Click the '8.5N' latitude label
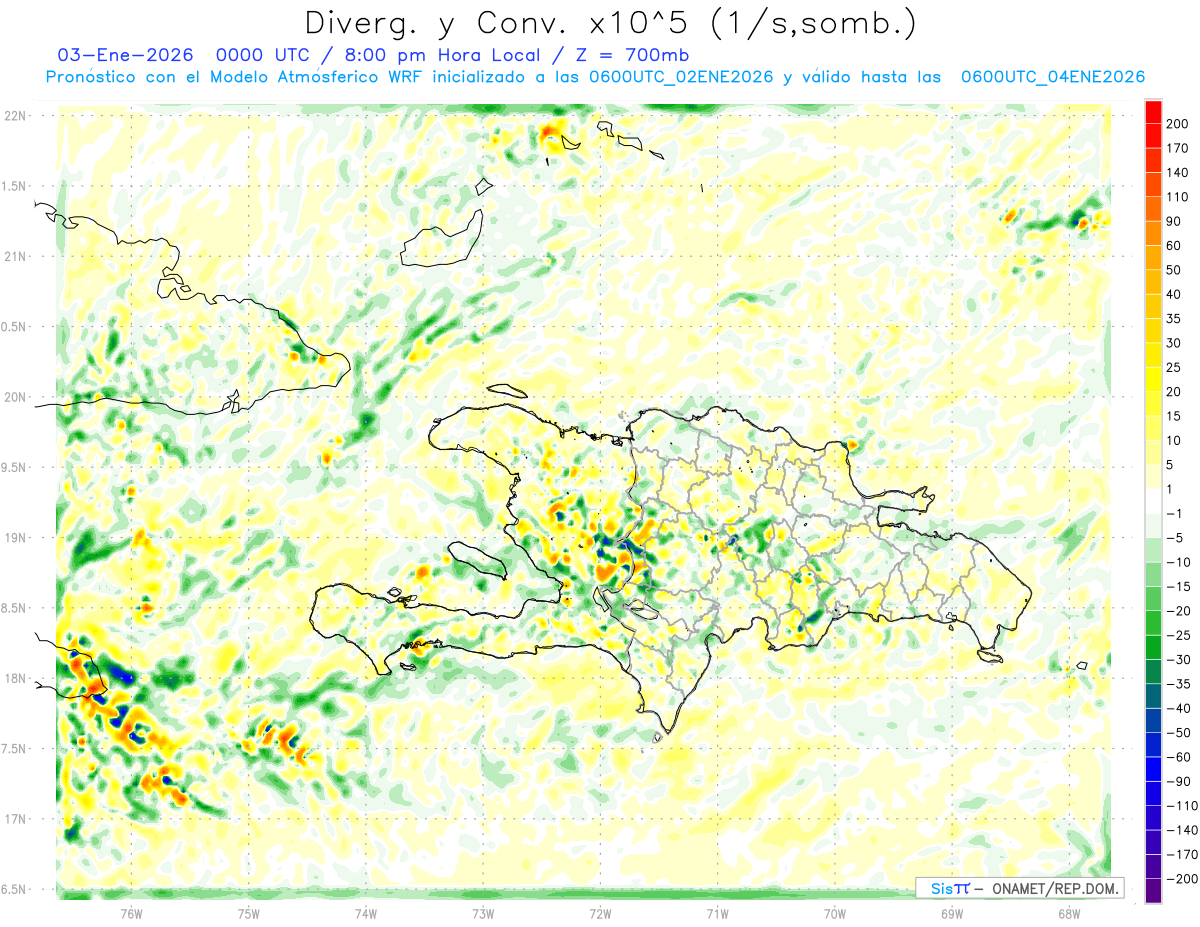The image size is (1200, 927). click(x=15, y=608)
